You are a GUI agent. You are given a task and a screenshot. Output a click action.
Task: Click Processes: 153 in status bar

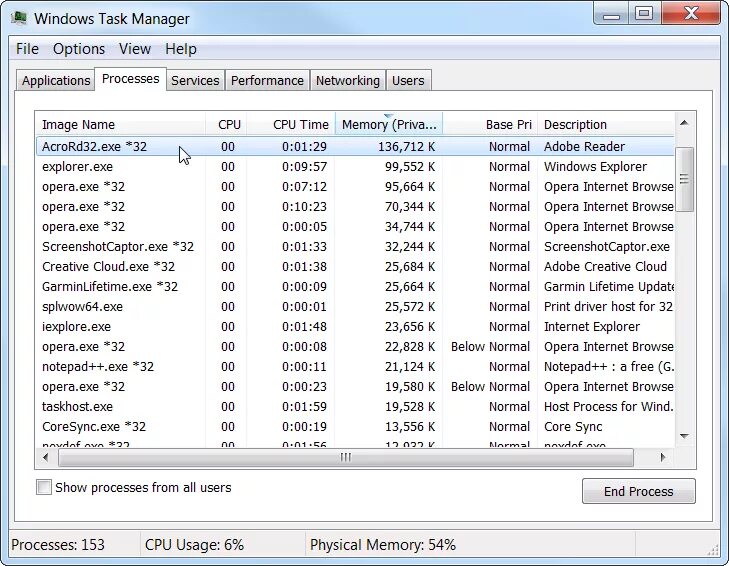(x=58, y=545)
